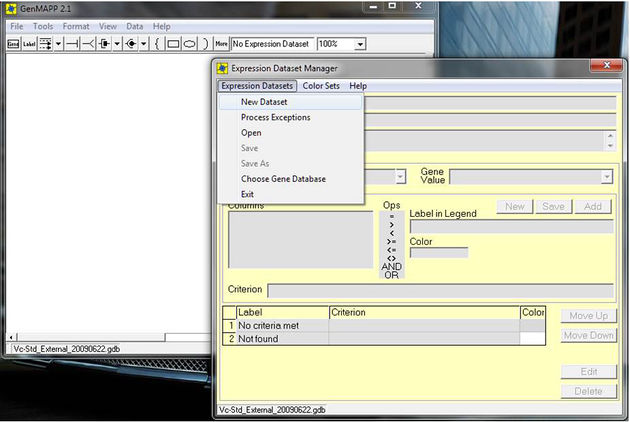Insert the not-equal operator from Ops
Image resolution: width=630 pixels, height=422 pixels.
coord(392,258)
